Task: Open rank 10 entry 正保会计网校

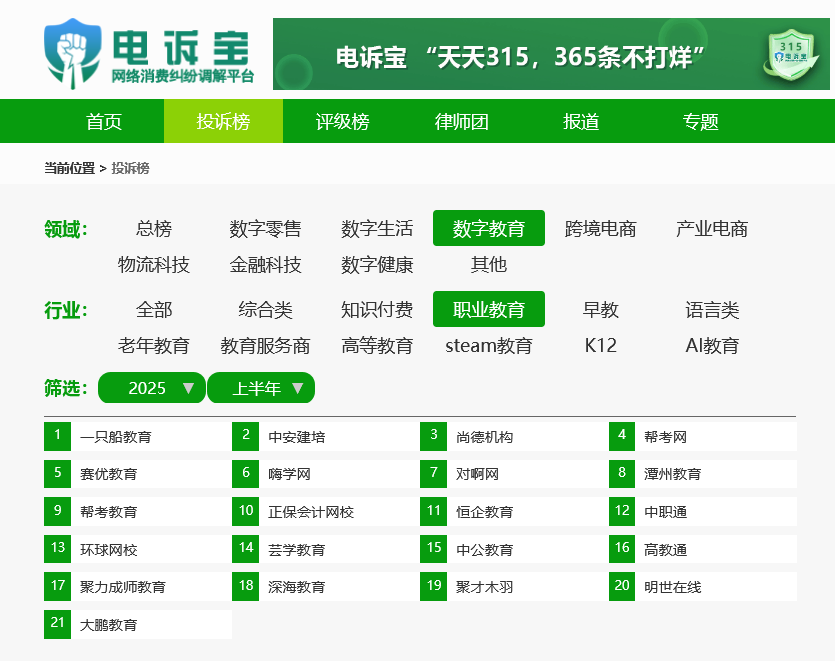Action: click(326, 512)
